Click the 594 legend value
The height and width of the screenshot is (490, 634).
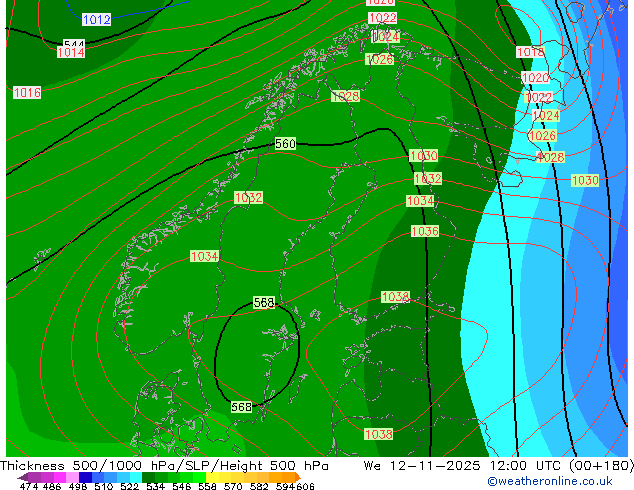(285, 486)
